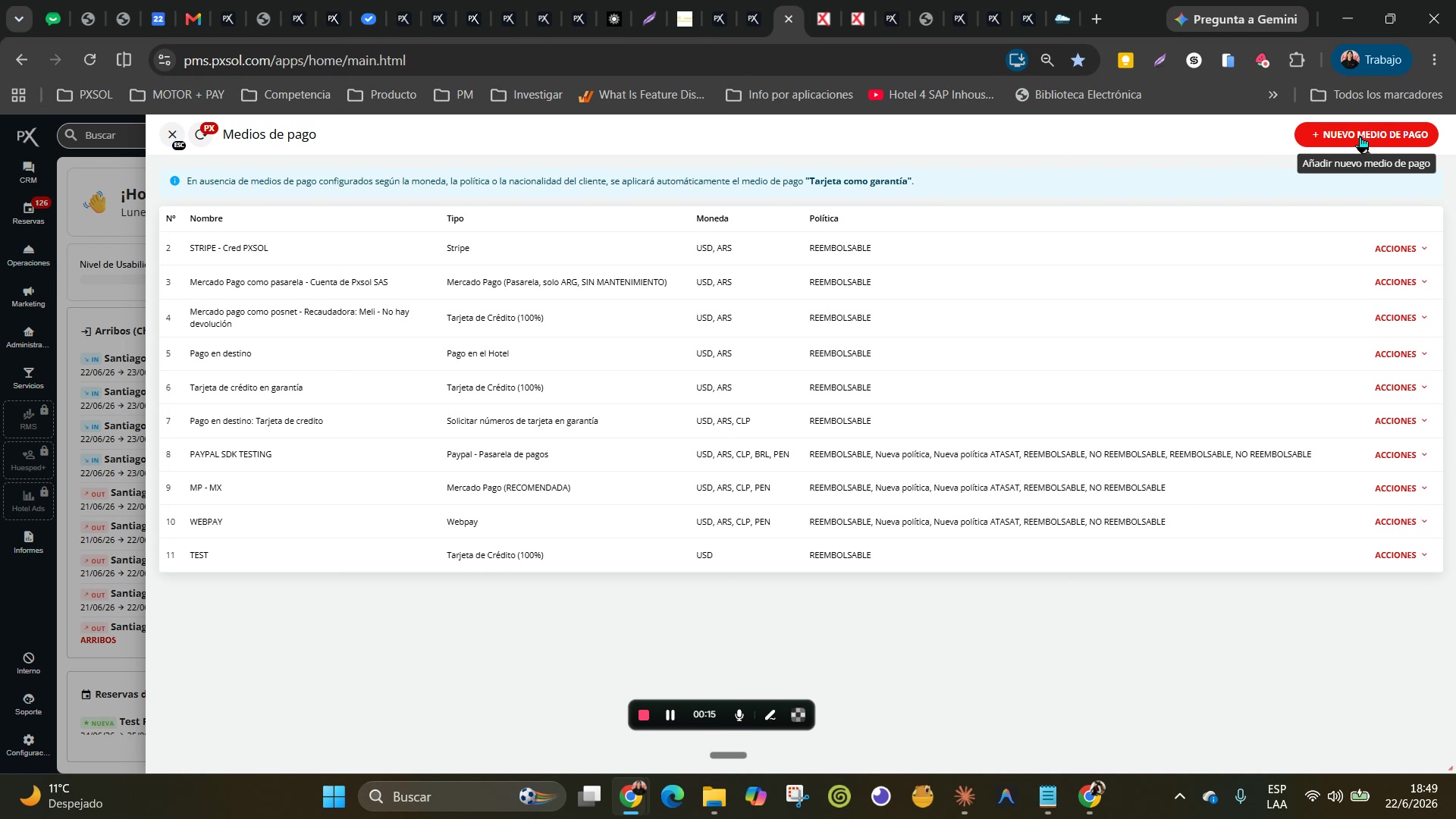This screenshot has width=1456, height=819.
Task: Open Chrome split view icon
Action: tap(124, 60)
